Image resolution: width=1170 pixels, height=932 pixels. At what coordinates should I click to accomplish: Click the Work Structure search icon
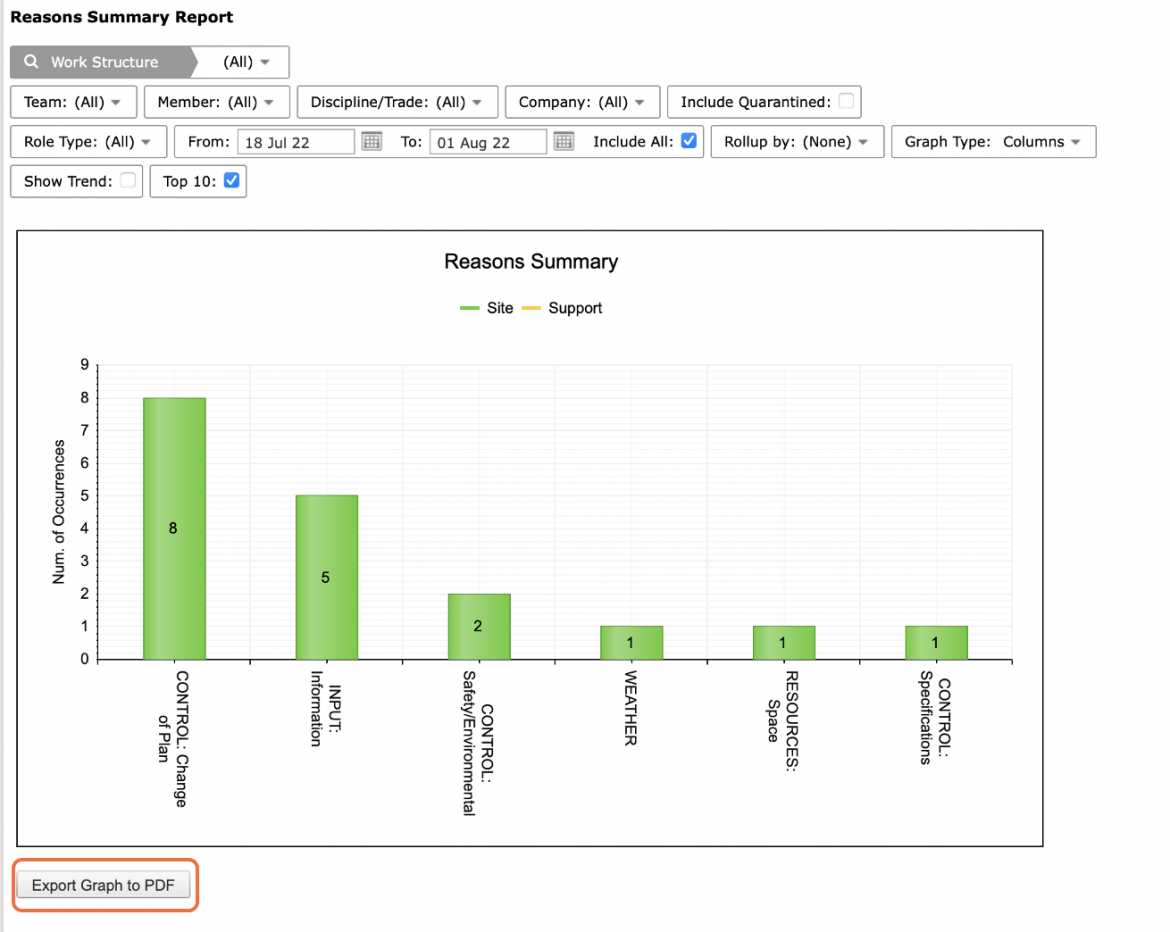31,62
